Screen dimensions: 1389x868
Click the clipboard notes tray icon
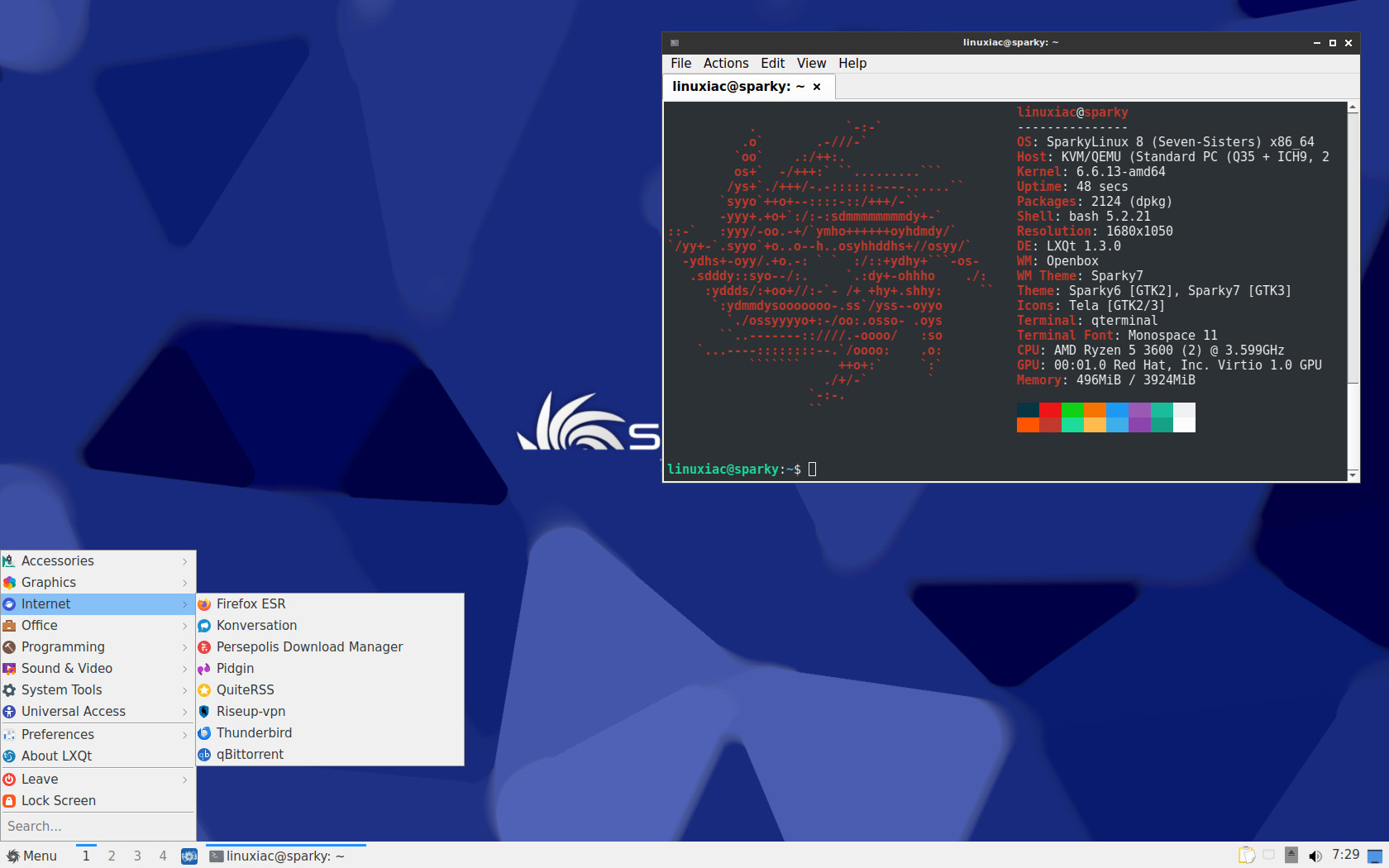pos(1246,856)
